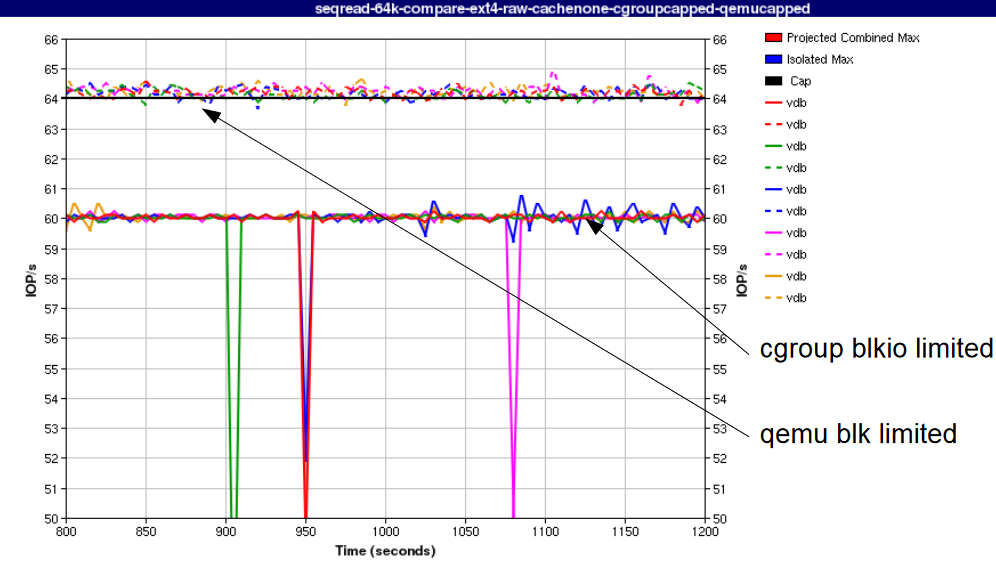This screenshot has width=996, height=562.
Task: Select the solid green vdb legend line
Action: point(772,147)
